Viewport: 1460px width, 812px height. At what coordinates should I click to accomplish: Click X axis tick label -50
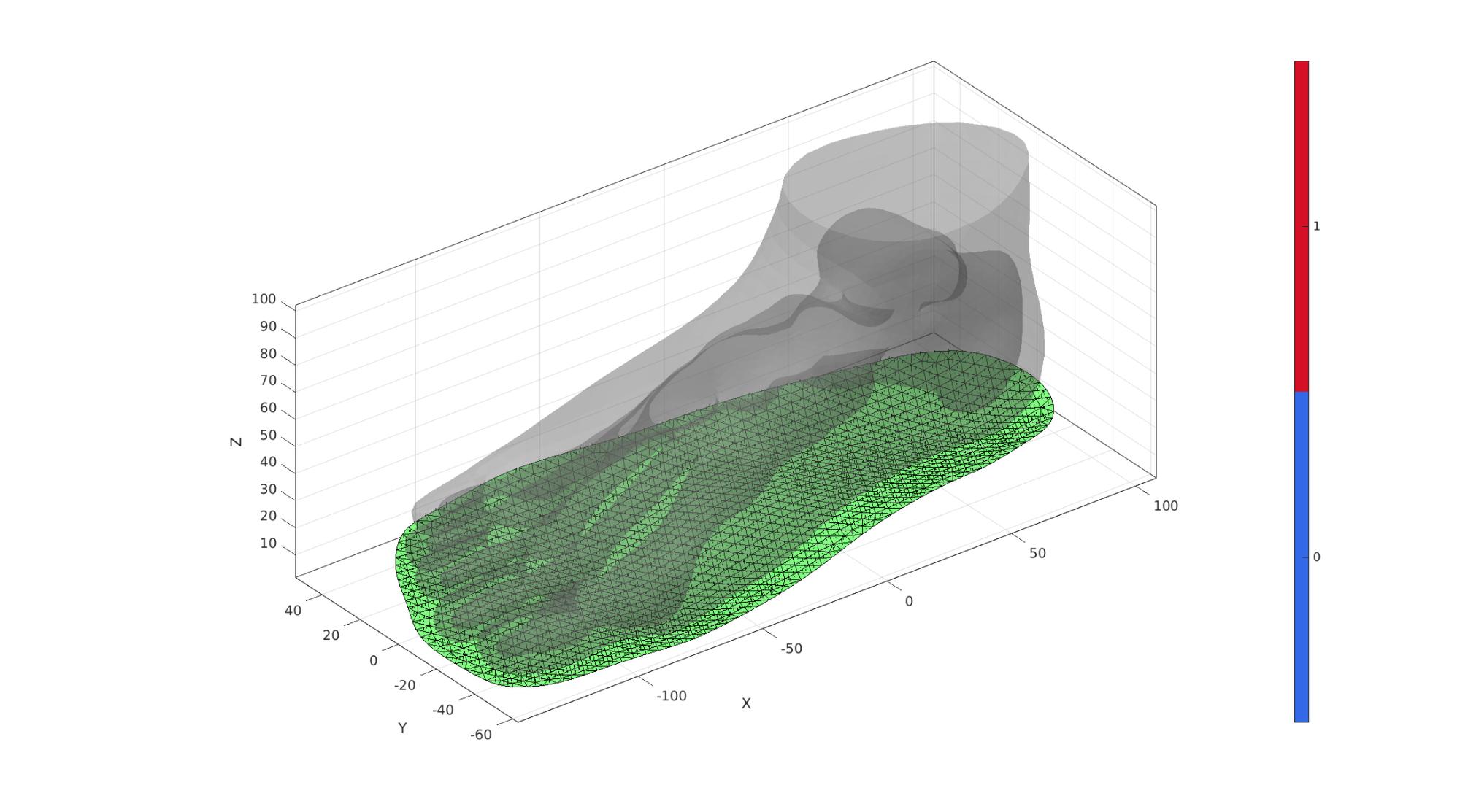tap(791, 649)
